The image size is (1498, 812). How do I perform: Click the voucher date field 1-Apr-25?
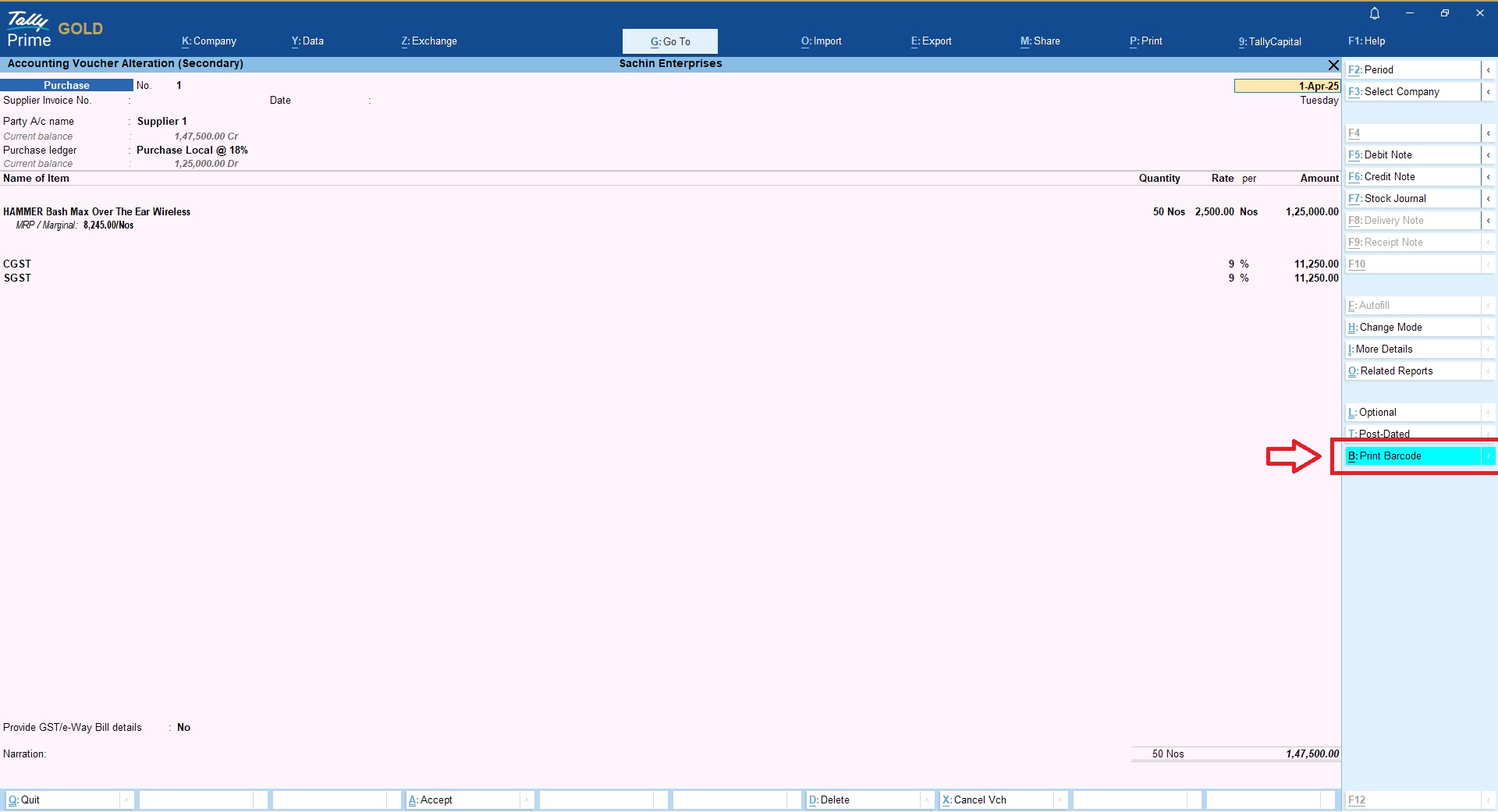(x=1287, y=86)
